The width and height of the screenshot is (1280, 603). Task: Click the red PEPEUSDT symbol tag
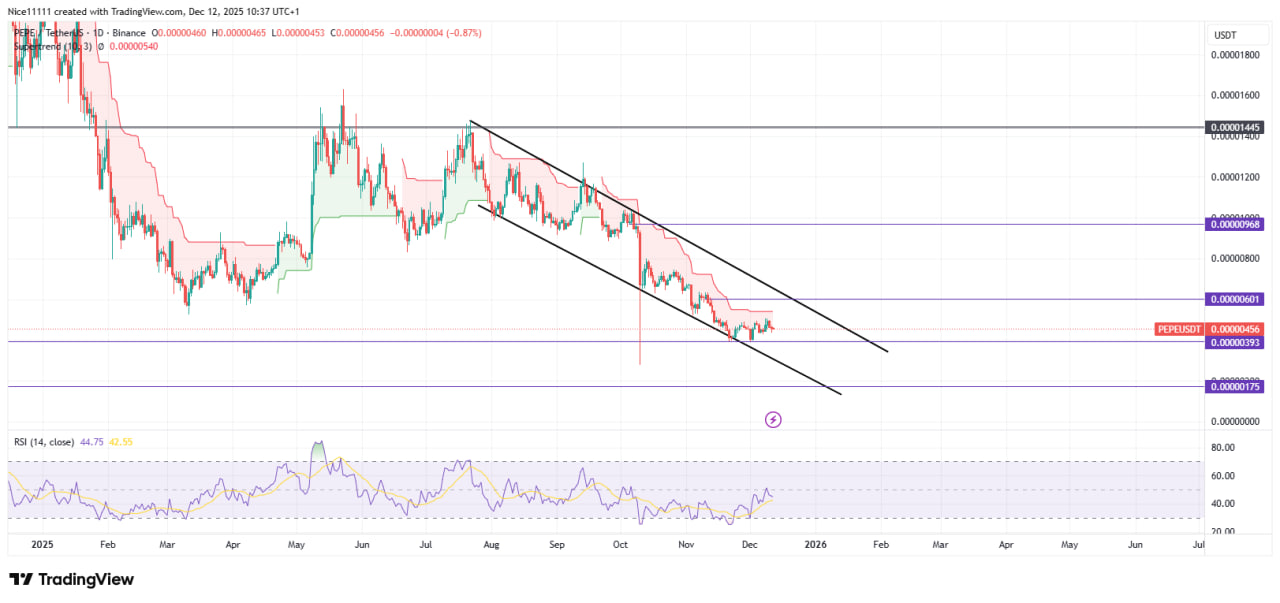point(1179,329)
